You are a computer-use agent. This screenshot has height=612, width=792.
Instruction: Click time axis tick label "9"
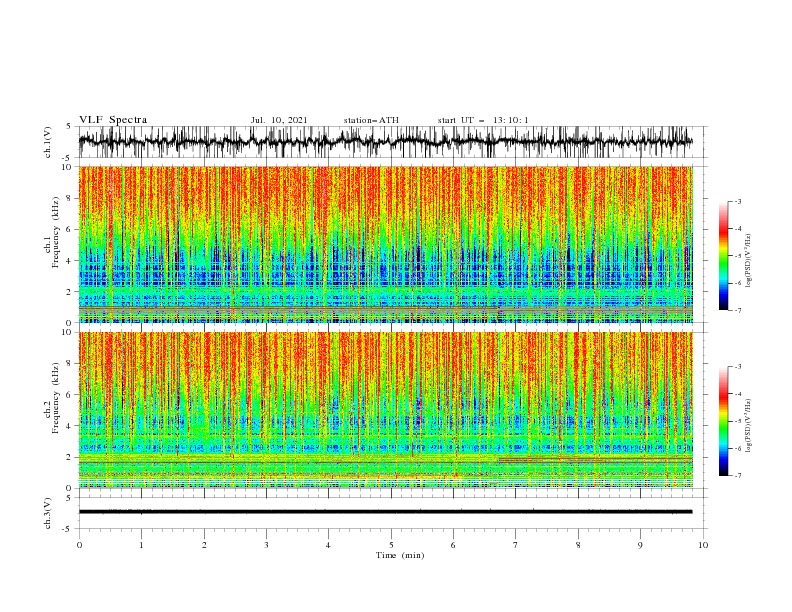[x=640, y=545]
